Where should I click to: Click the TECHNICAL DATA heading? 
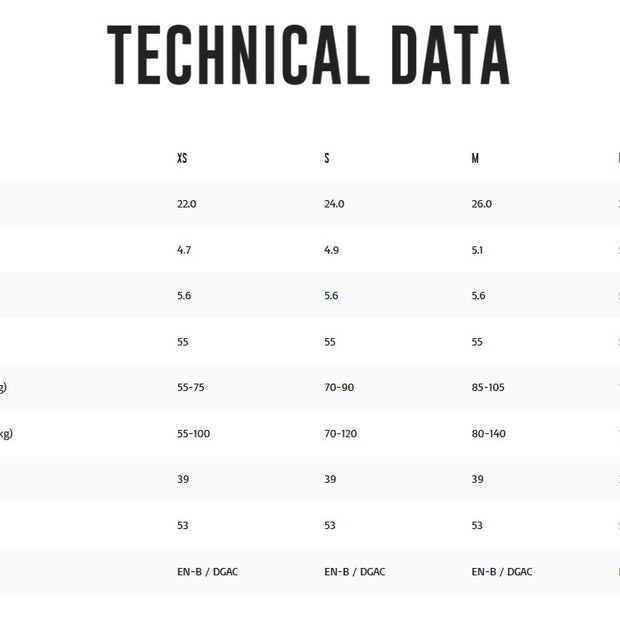coord(308,55)
